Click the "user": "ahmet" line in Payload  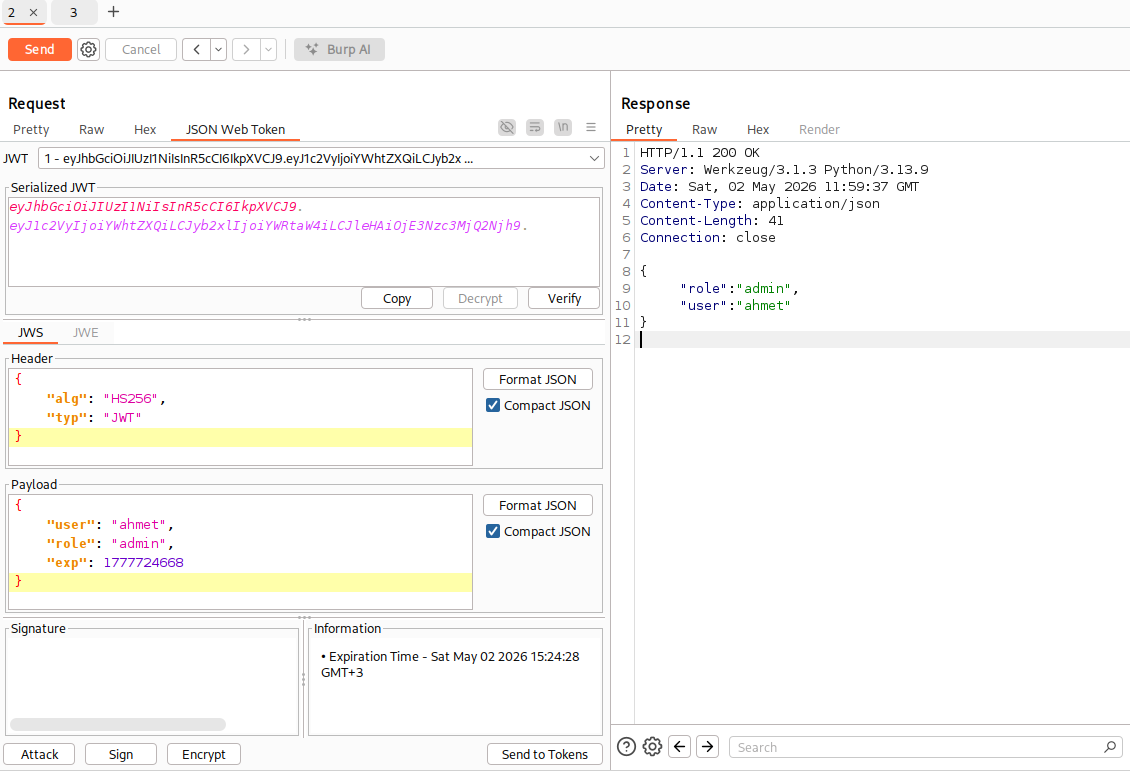point(110,525)
